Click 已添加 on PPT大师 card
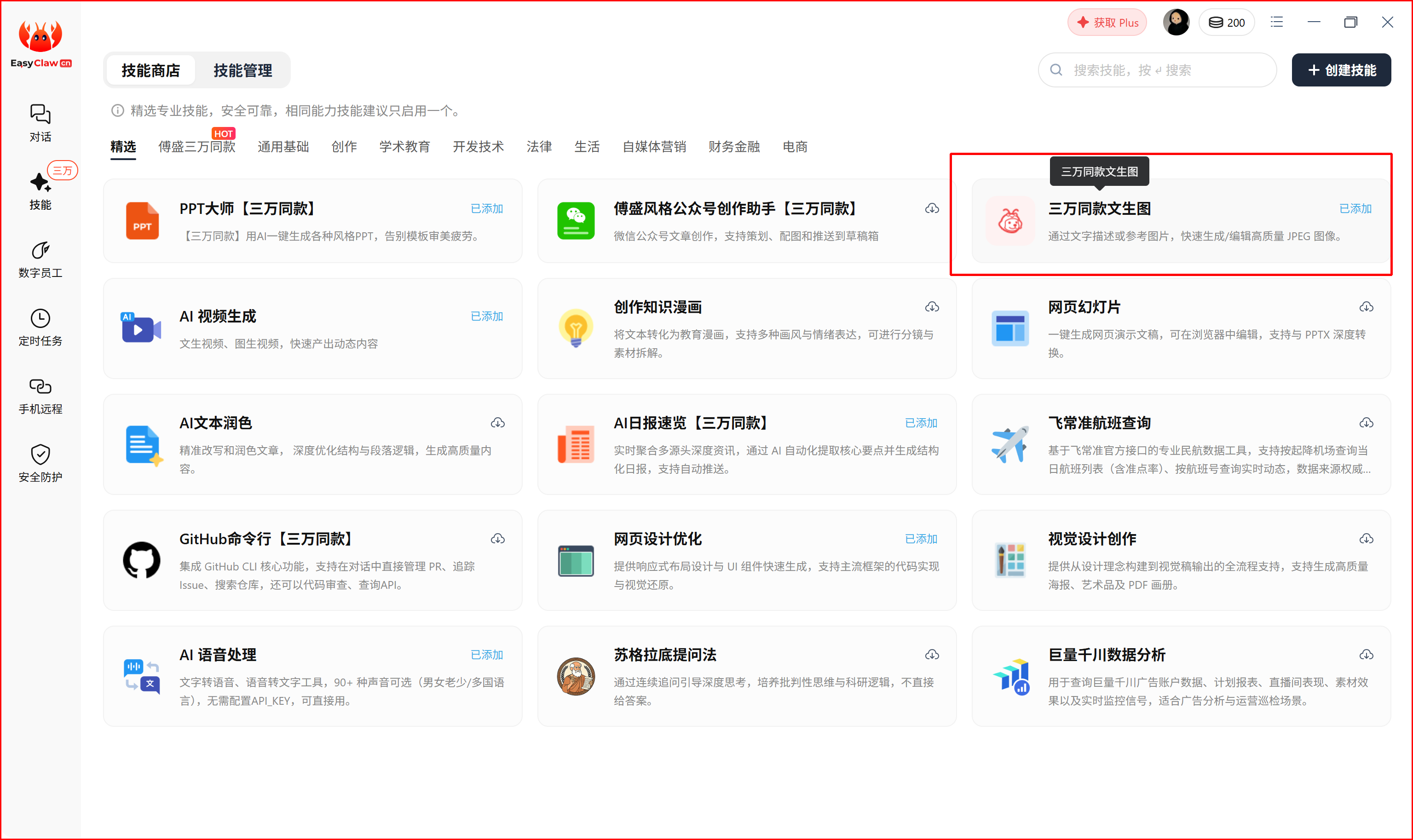This screenshot has width=1413, height=840. point(487,209)
